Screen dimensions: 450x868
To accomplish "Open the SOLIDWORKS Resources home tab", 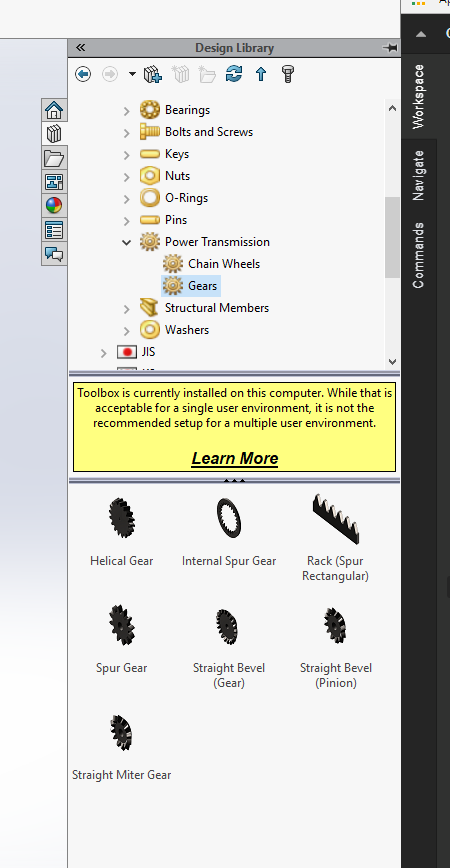I will pos(54,110).
